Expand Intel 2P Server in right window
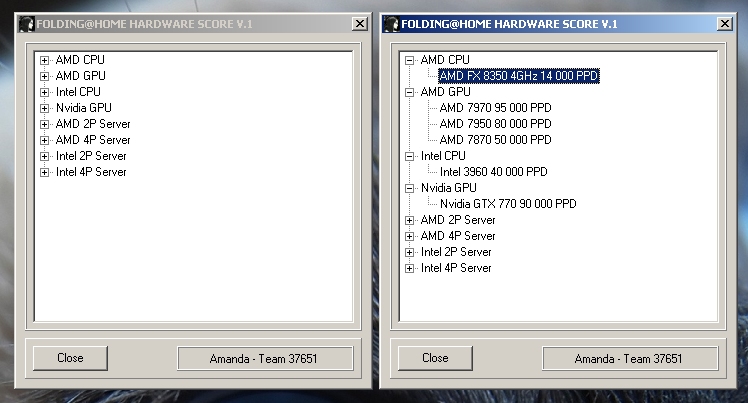The width and height of the screenshot is (748, 403). coord(409,252)
